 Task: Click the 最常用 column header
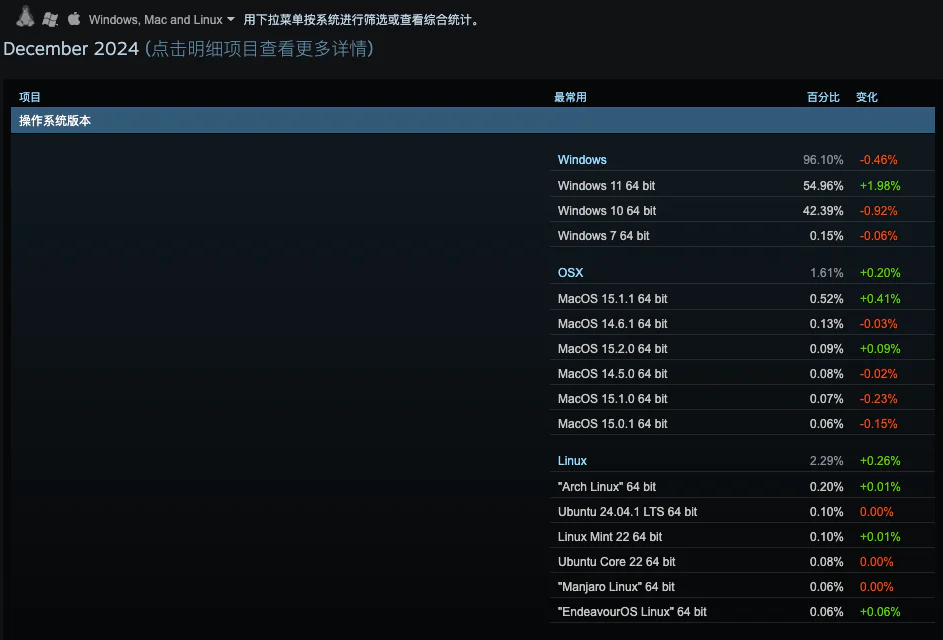coord(570,97)
